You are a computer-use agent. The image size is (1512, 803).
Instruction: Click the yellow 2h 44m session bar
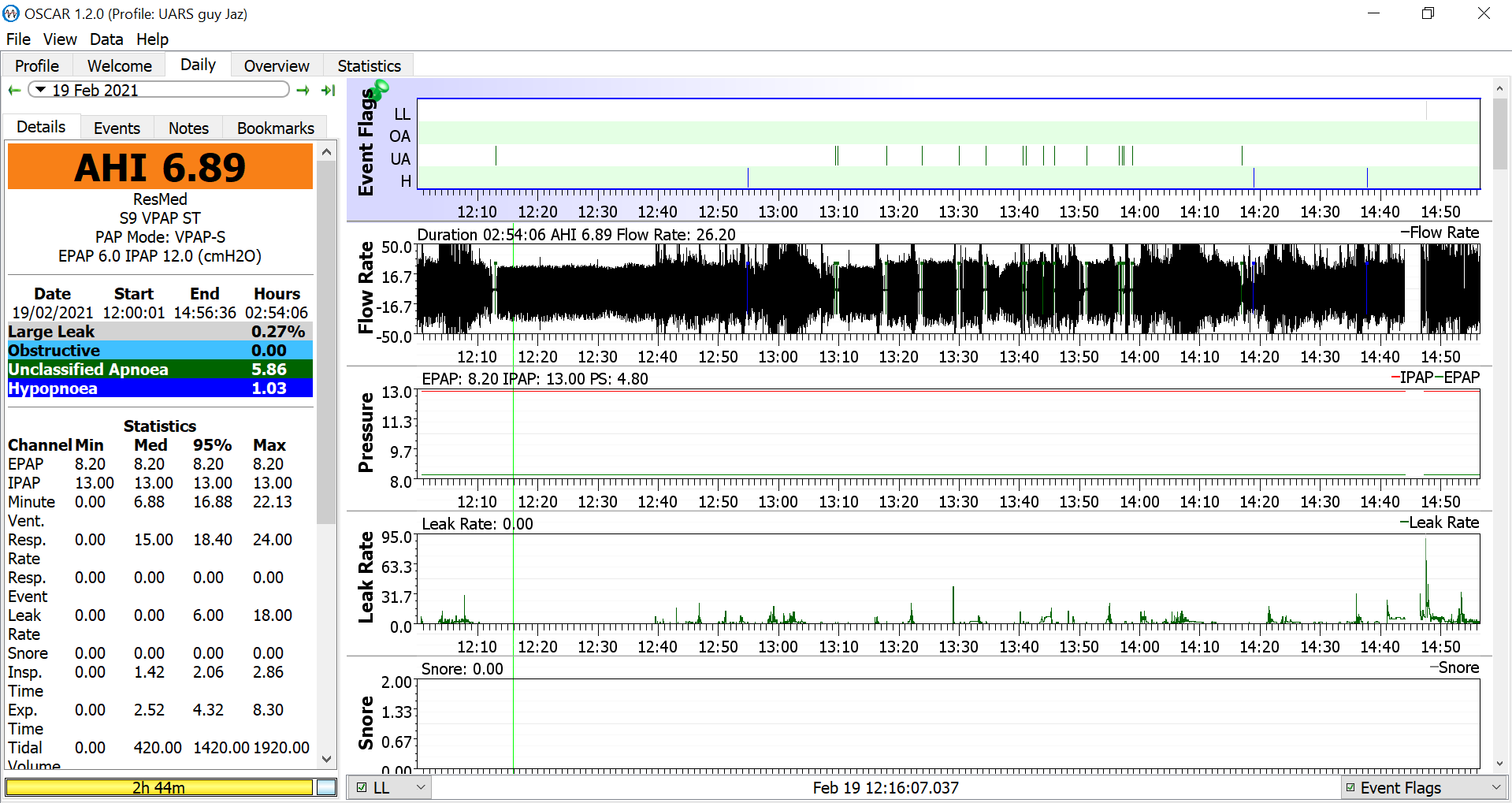click(158, 787)
